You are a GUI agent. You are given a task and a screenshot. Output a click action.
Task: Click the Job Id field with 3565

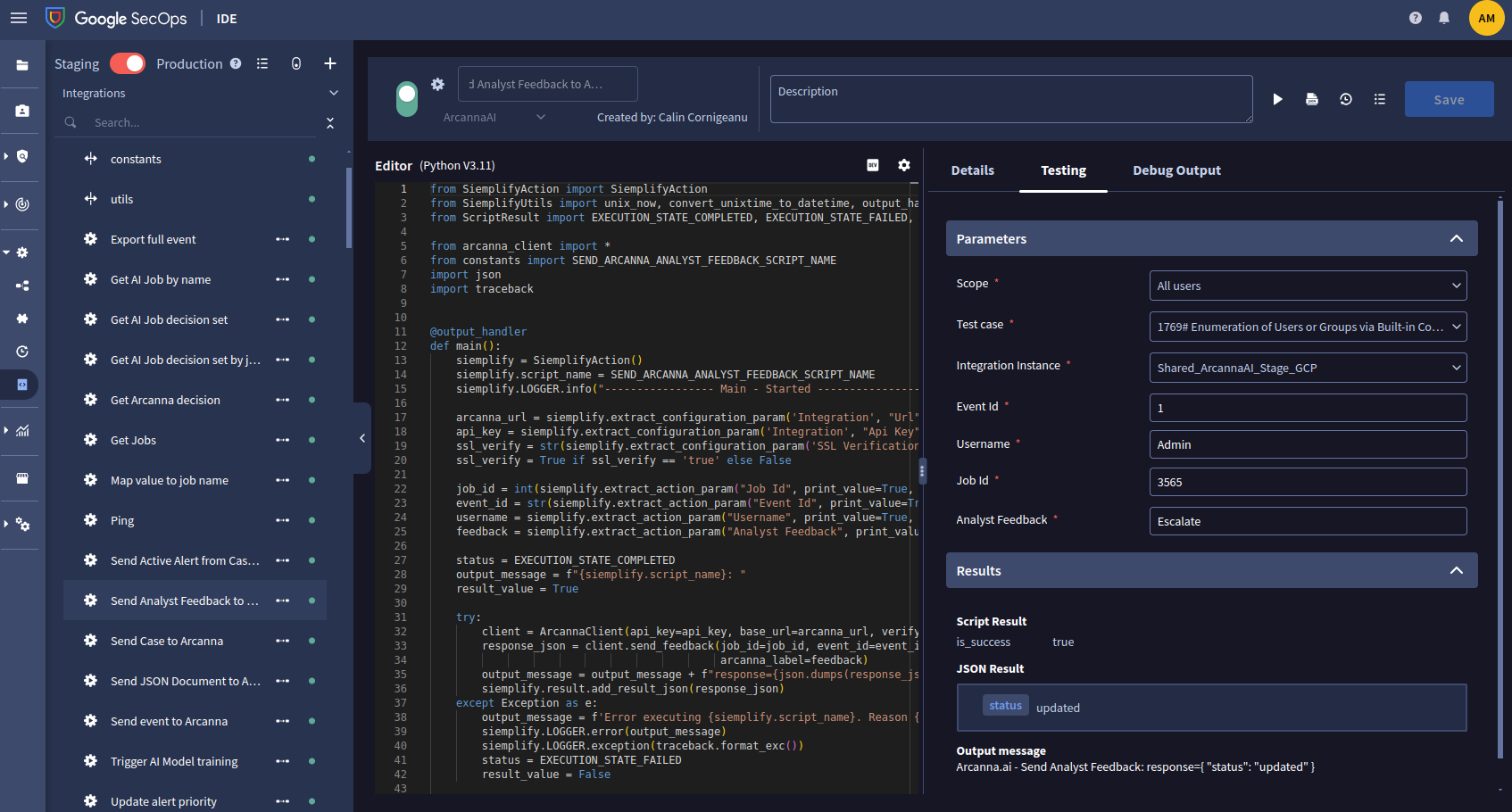click(1308, 482)
